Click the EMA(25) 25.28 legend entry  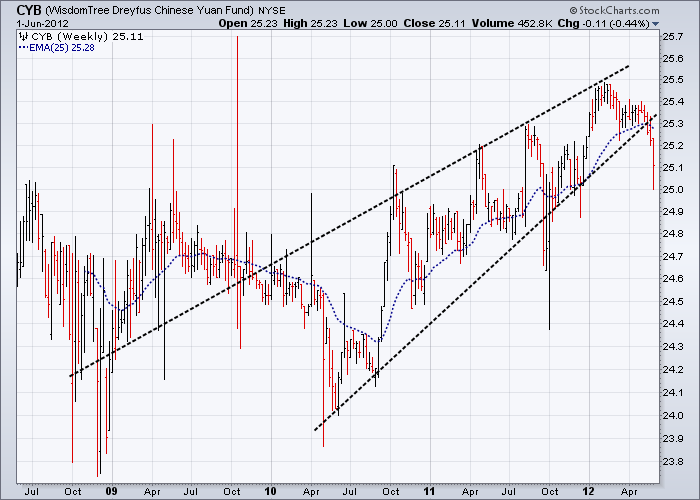pyautogui.click(x=57, y=48)
